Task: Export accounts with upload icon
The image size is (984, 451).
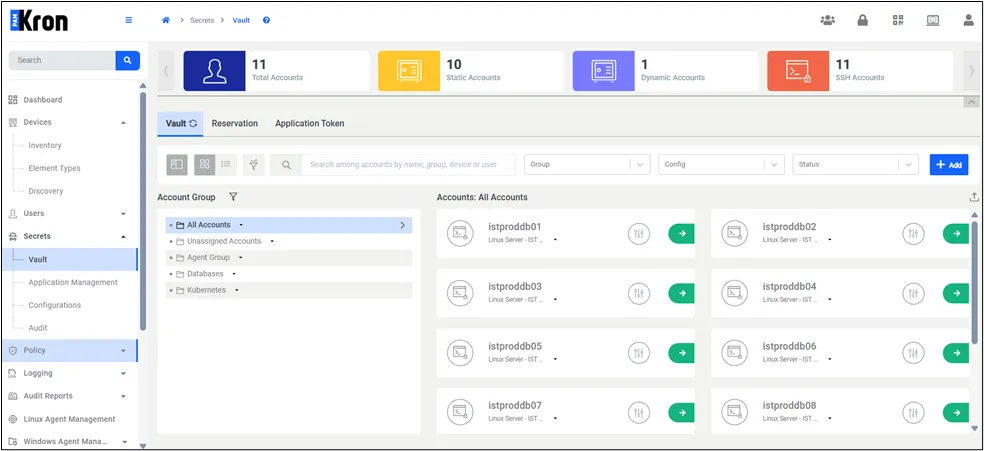Action: 974,197
